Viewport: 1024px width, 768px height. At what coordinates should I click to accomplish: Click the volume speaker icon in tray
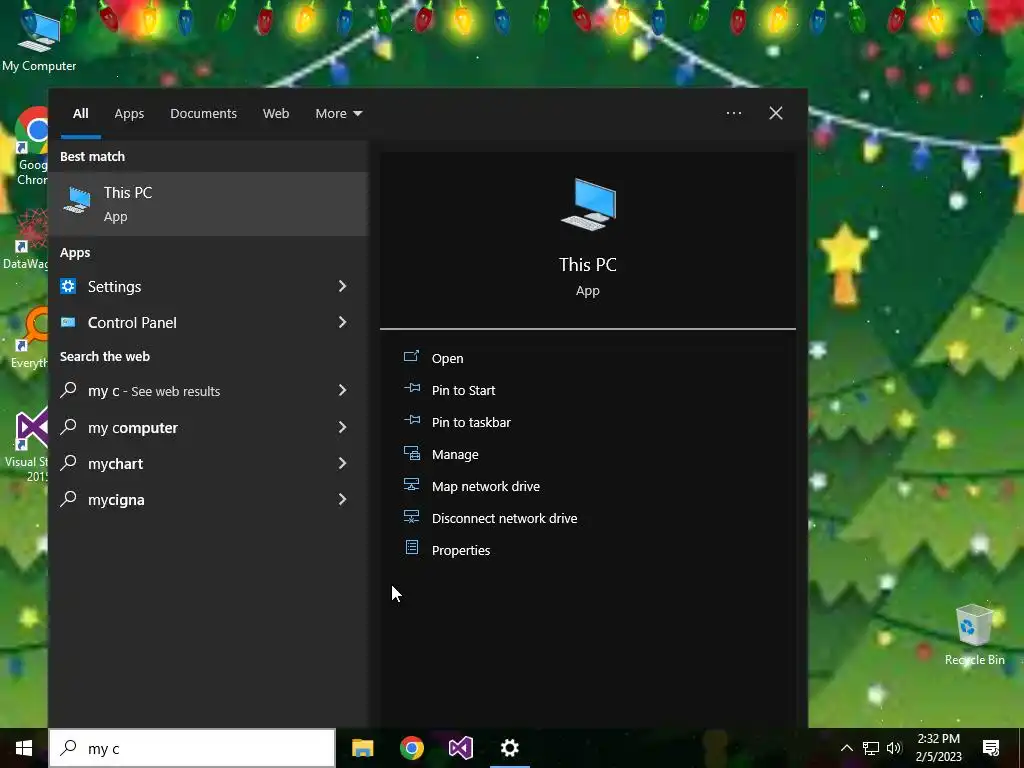(894, 748)
